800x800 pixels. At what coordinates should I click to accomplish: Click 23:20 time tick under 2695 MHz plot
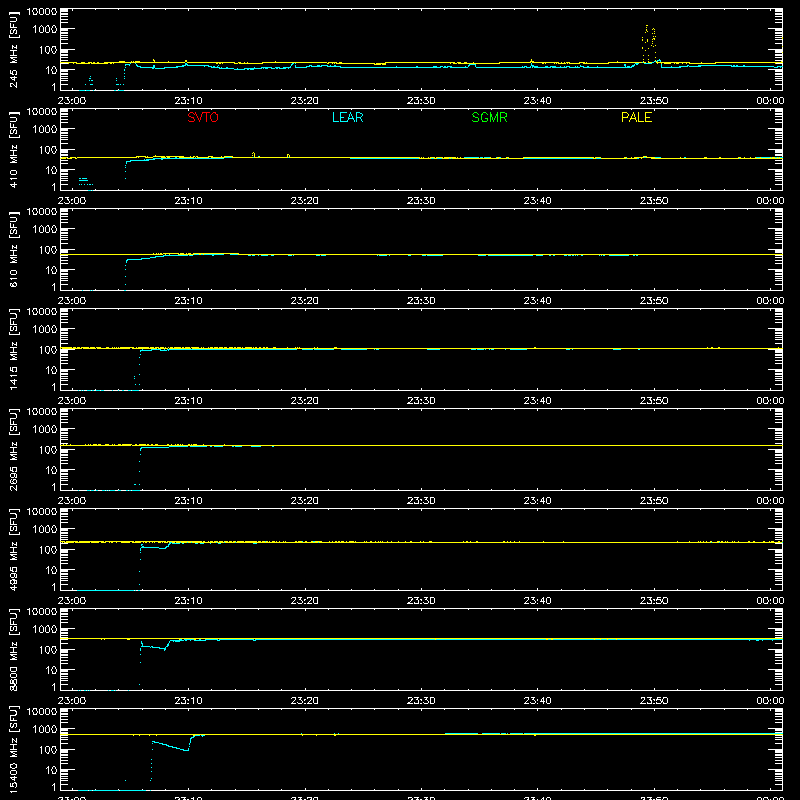point(305,501)
